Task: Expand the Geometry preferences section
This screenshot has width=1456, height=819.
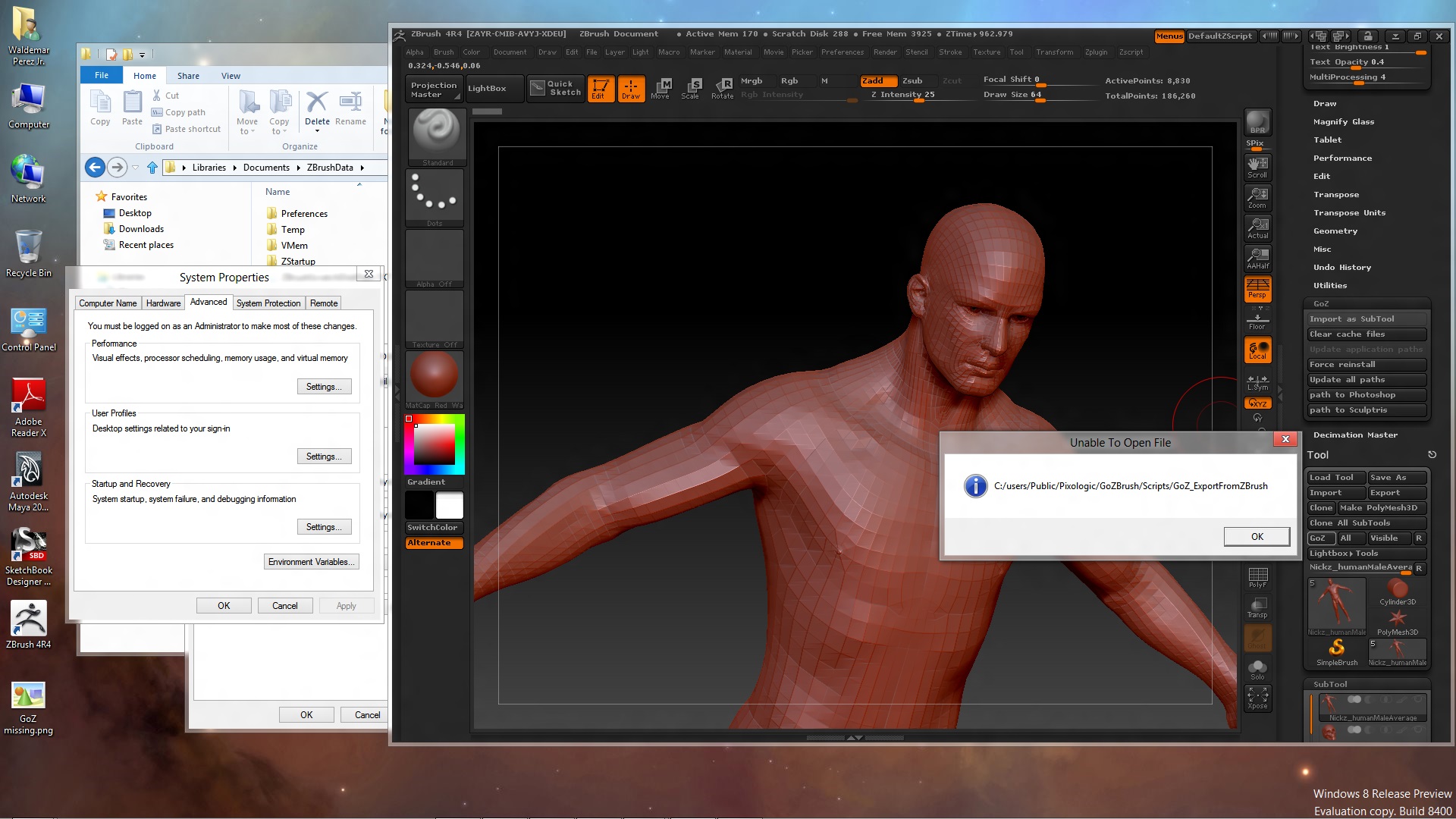Action: pyautogui.click(x=1335, y=231)
